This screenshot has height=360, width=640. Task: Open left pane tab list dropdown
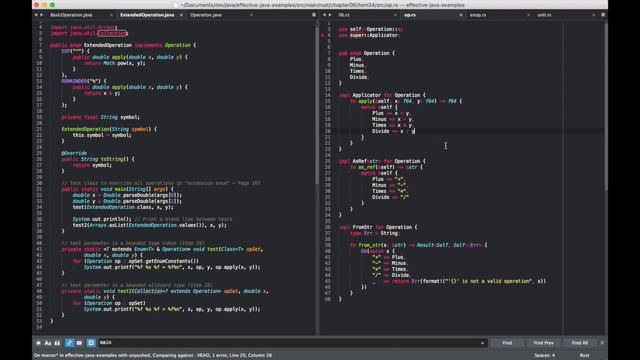(x=314, y=15)
